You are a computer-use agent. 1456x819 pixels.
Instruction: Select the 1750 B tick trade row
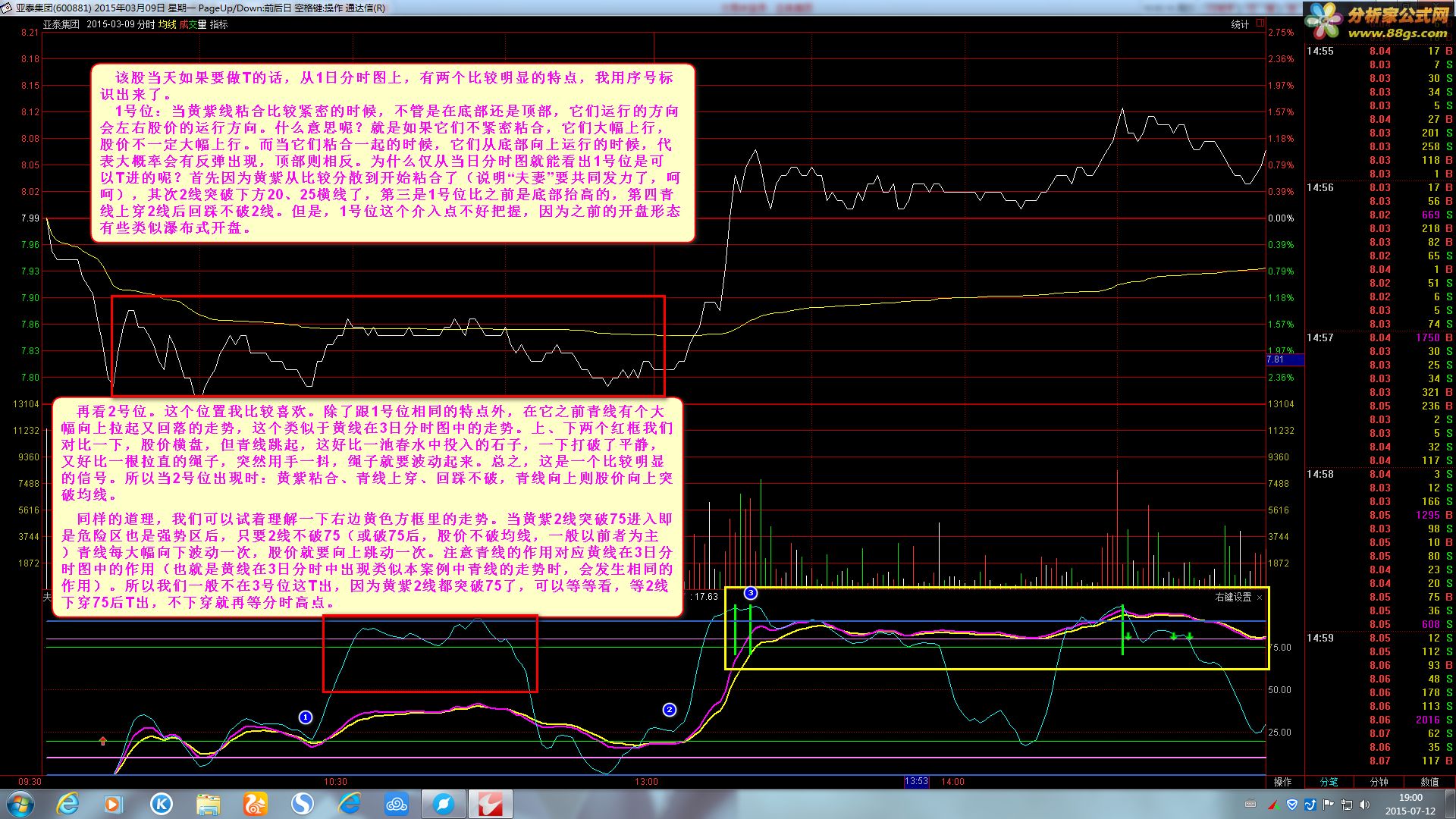pyautogui.click(x=1379, y=337)
